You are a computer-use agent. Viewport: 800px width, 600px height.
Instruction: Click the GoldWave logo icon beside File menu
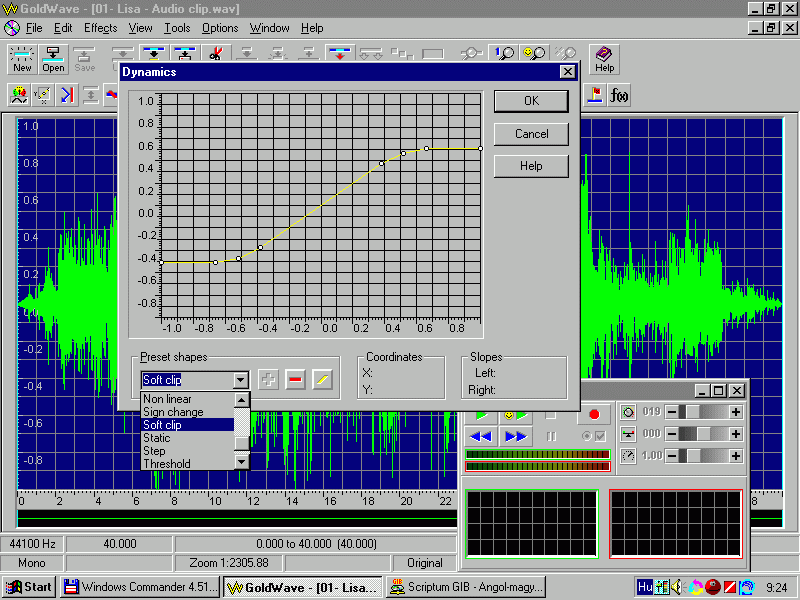point(12,28)
